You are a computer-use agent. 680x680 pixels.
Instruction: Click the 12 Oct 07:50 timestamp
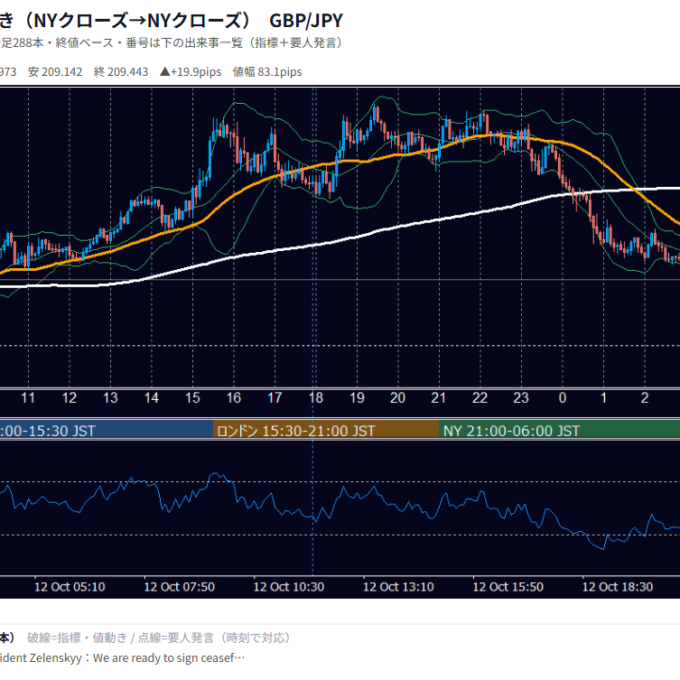point(179,587)
